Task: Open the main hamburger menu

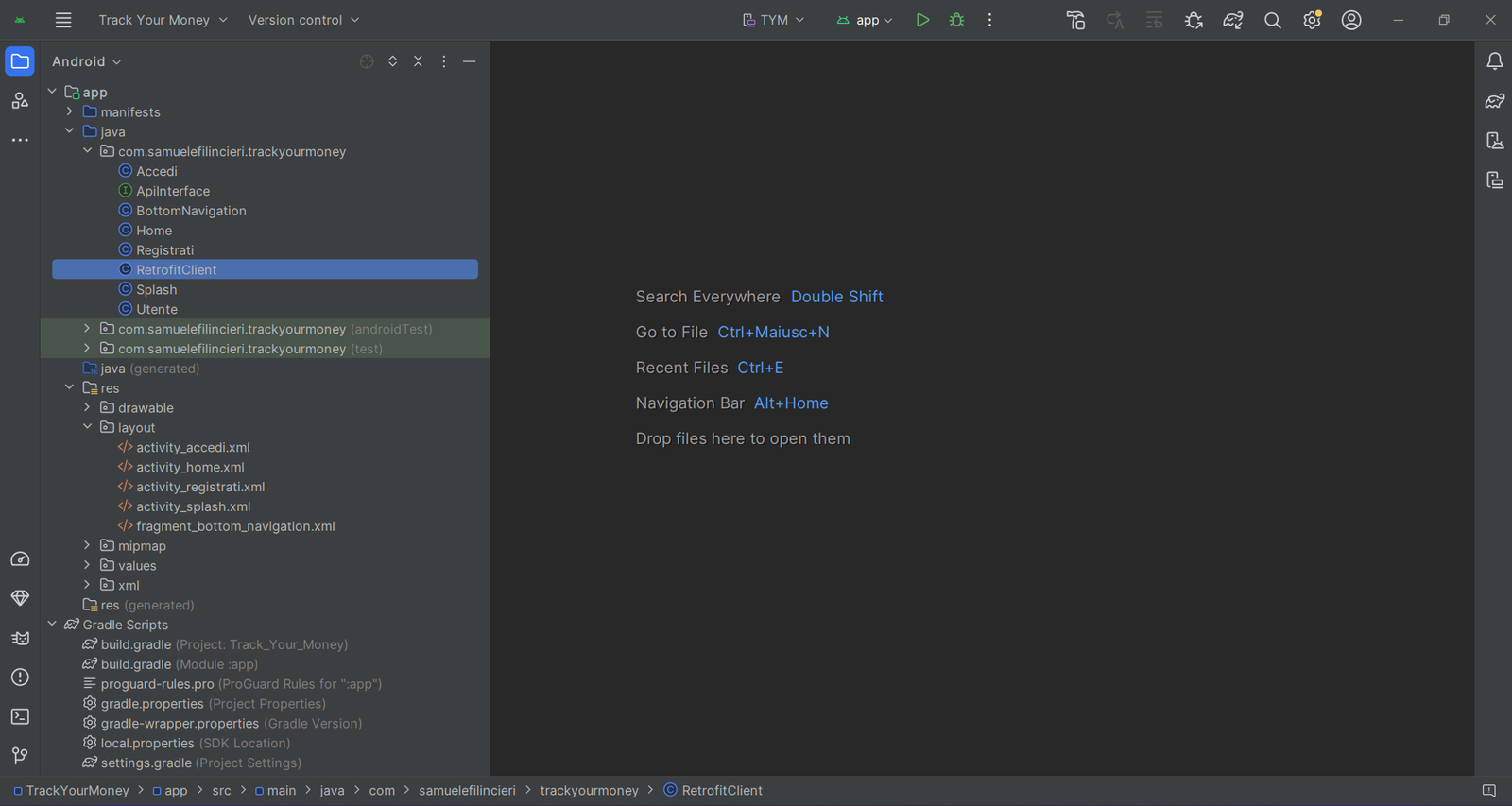Action: 63,20
